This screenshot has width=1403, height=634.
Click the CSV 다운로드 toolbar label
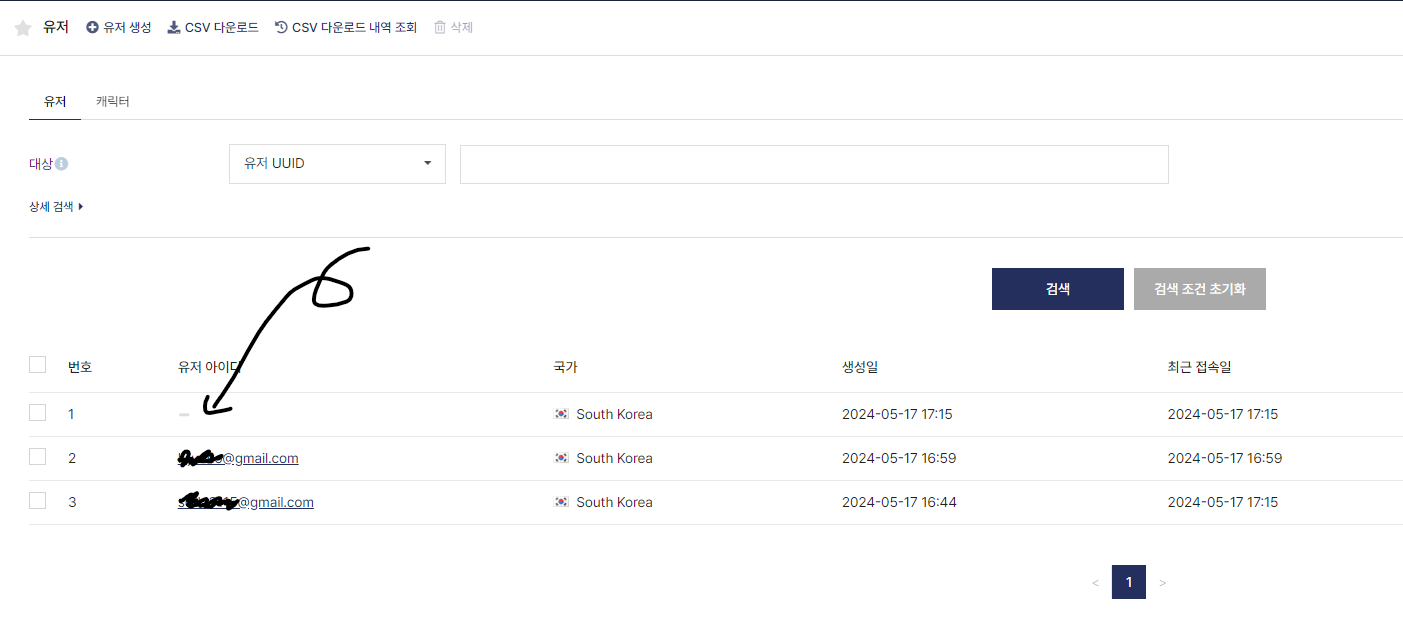pyautogui.click(x=222, y=28)
